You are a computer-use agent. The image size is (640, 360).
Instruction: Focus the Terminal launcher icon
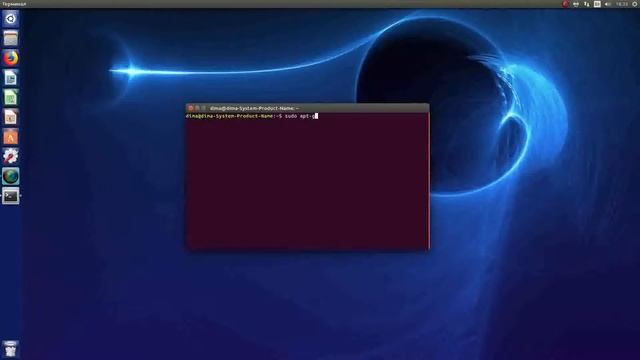[x=11, y=196]
